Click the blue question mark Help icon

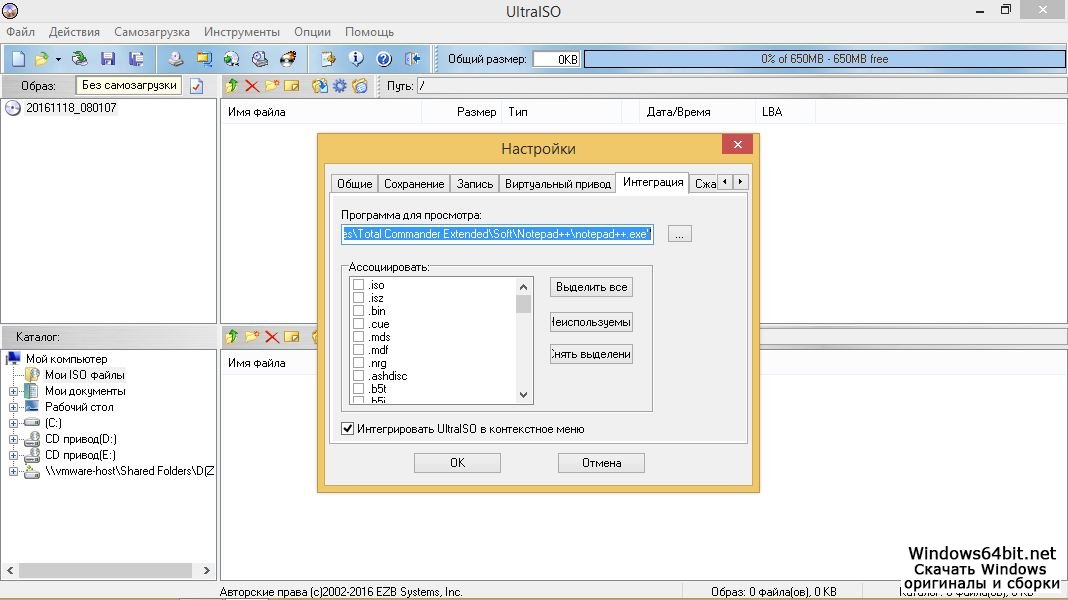click(383, 59)
